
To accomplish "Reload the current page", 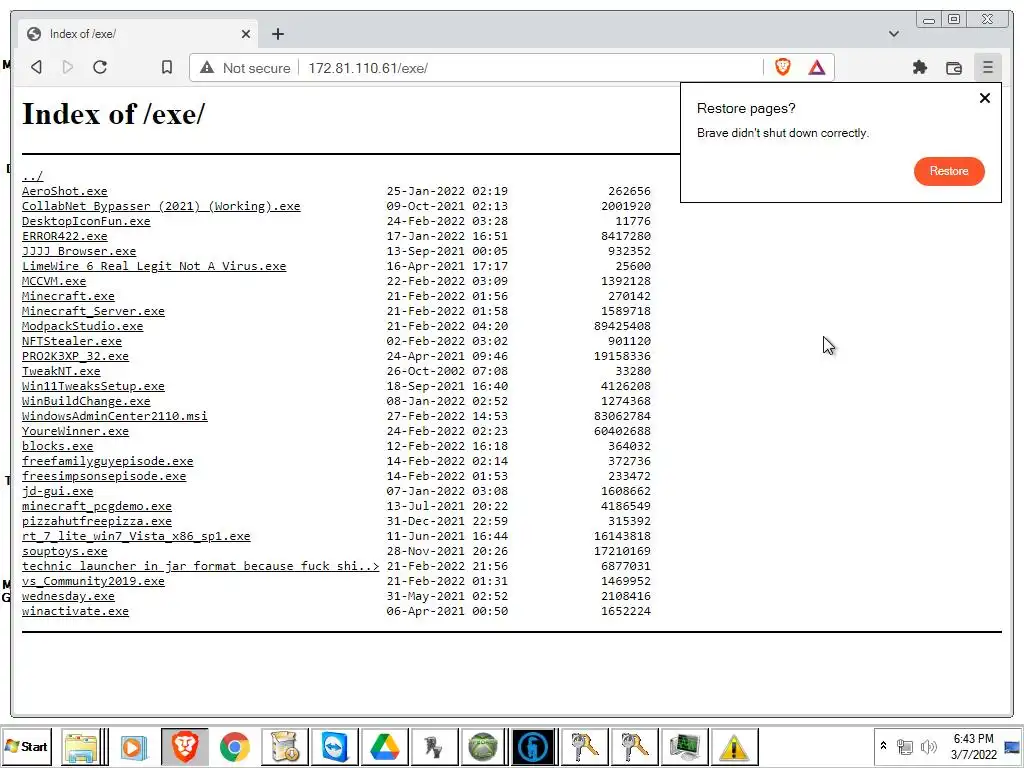I will click(x=100, y=67).
